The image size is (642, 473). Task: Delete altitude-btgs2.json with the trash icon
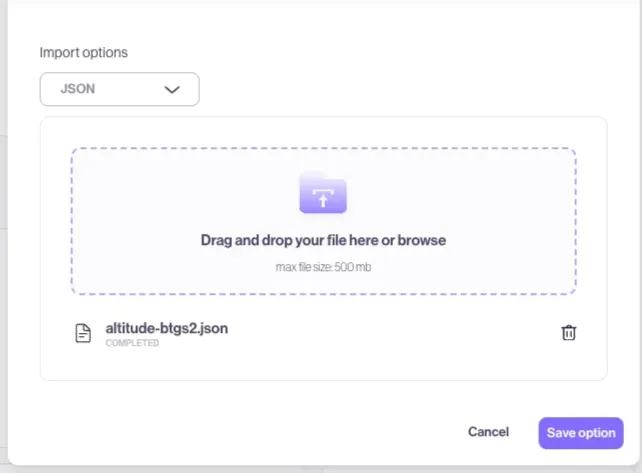tap(568, 333)
